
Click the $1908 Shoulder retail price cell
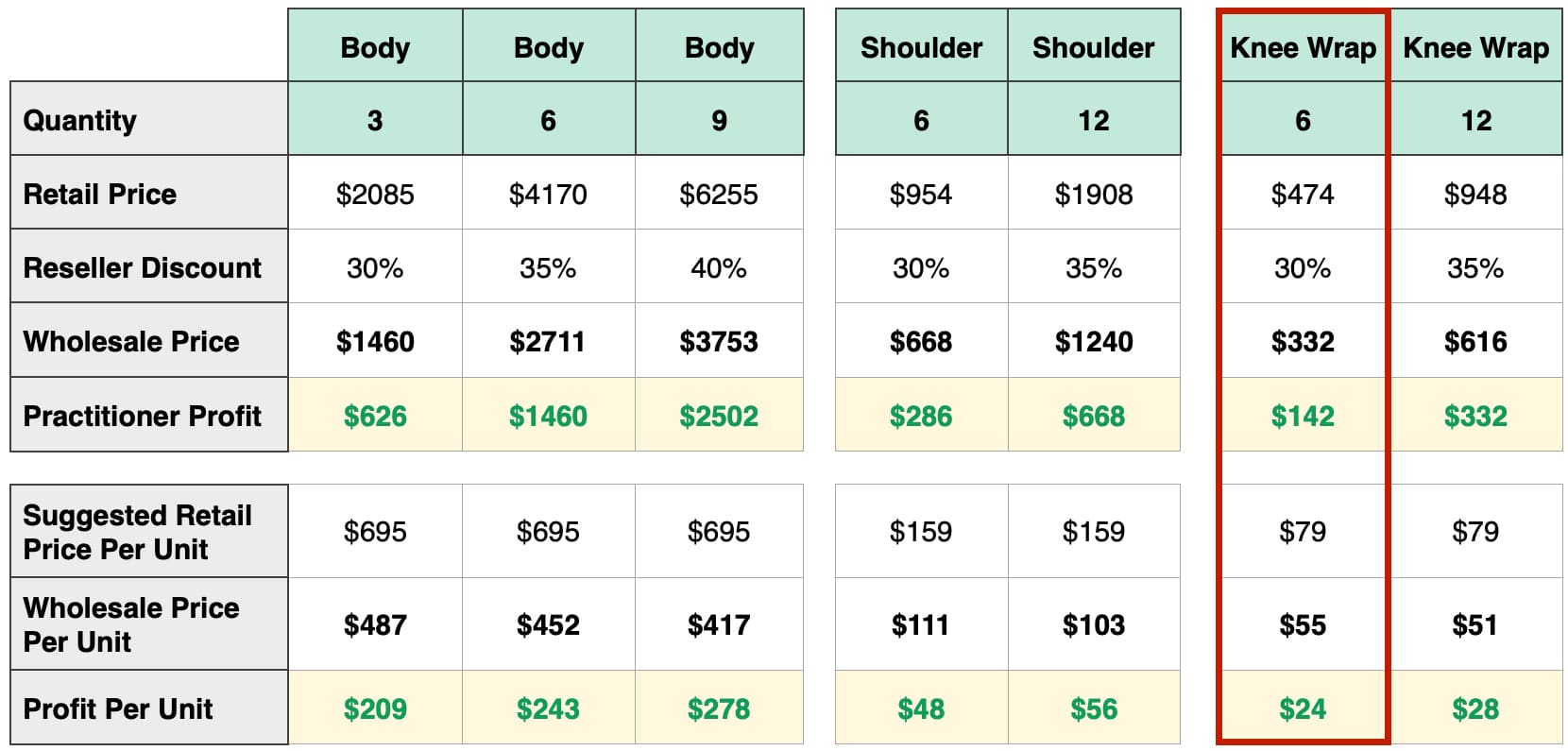point(1094,194)
